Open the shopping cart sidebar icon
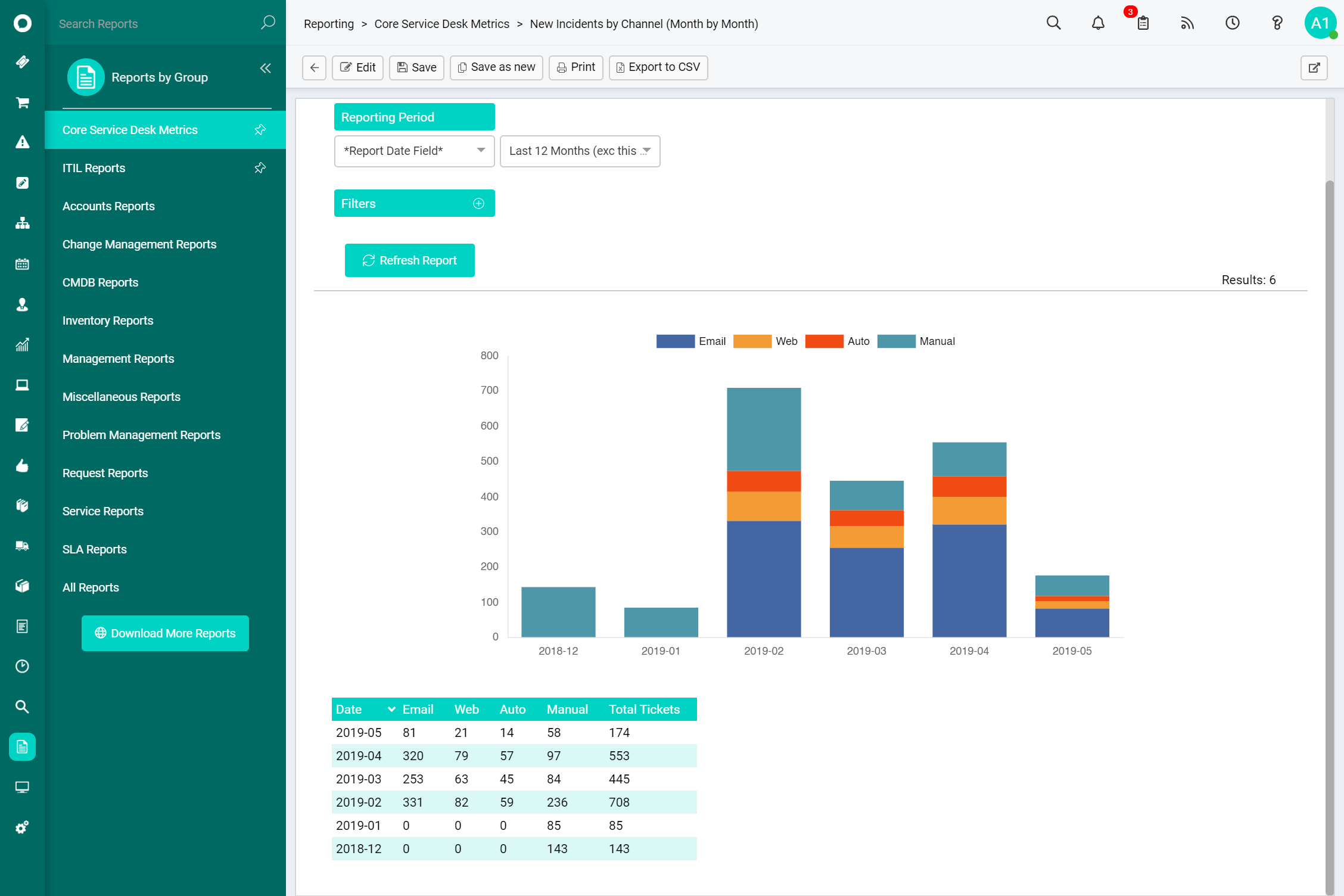The width and height of the screenshot is (1344, 896). tap(22, 102)
